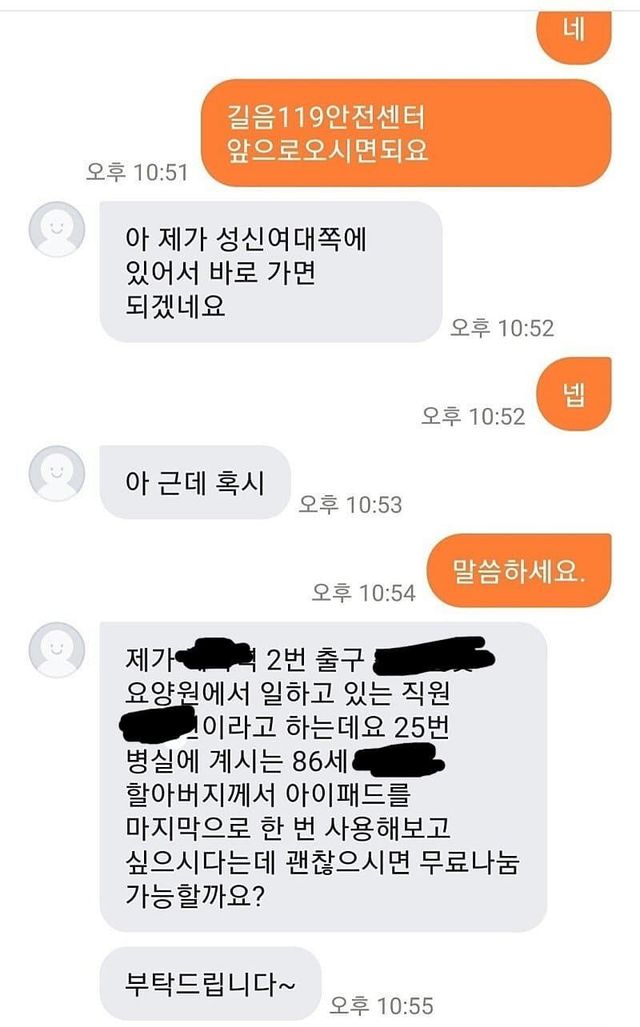Open the sender avatar next to '아 근데 혹시'
The image size is (640, 1027).
57,474
